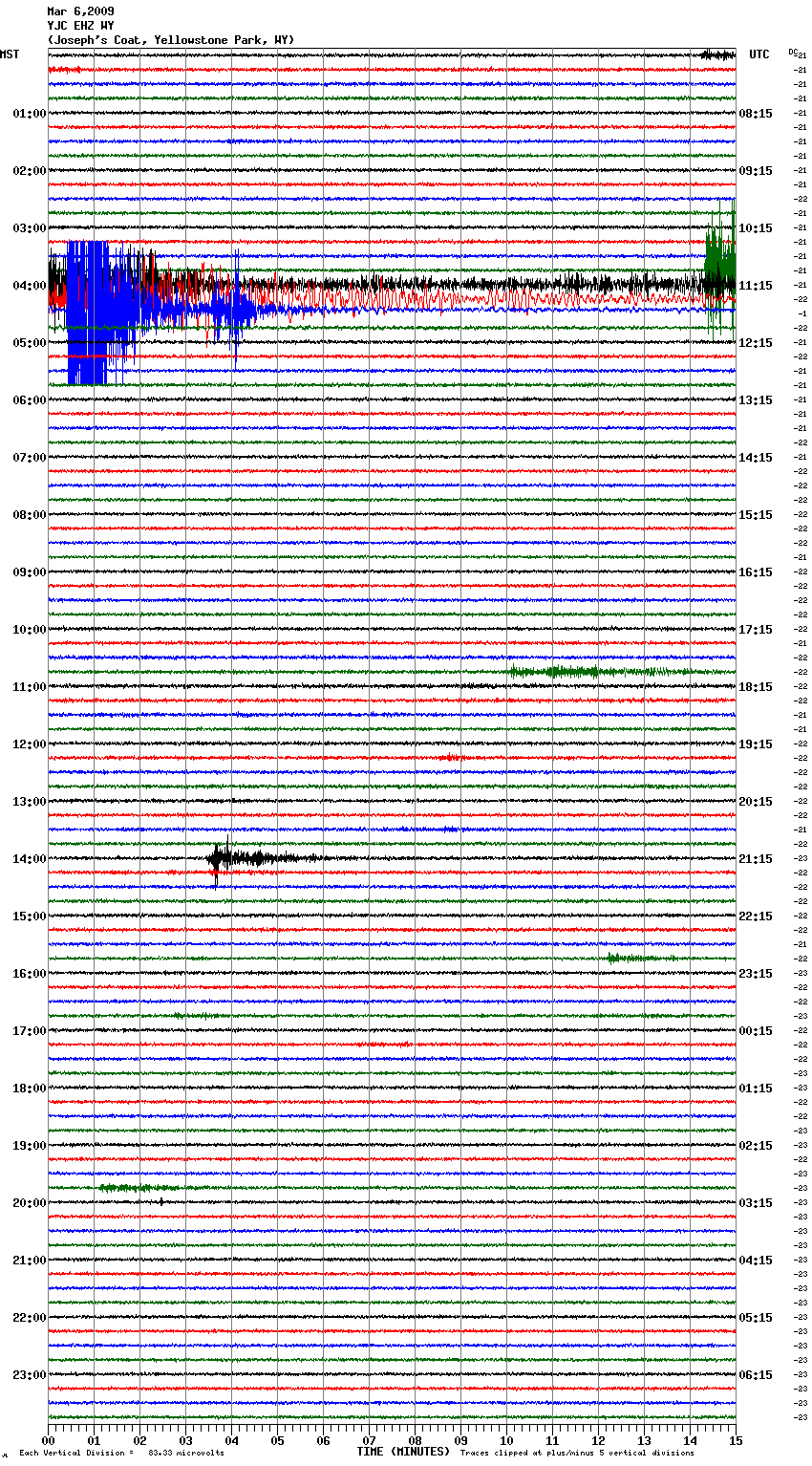812x1466 pixels.
Task: Click the DC offset column header
Action: [x=792, y=51]
